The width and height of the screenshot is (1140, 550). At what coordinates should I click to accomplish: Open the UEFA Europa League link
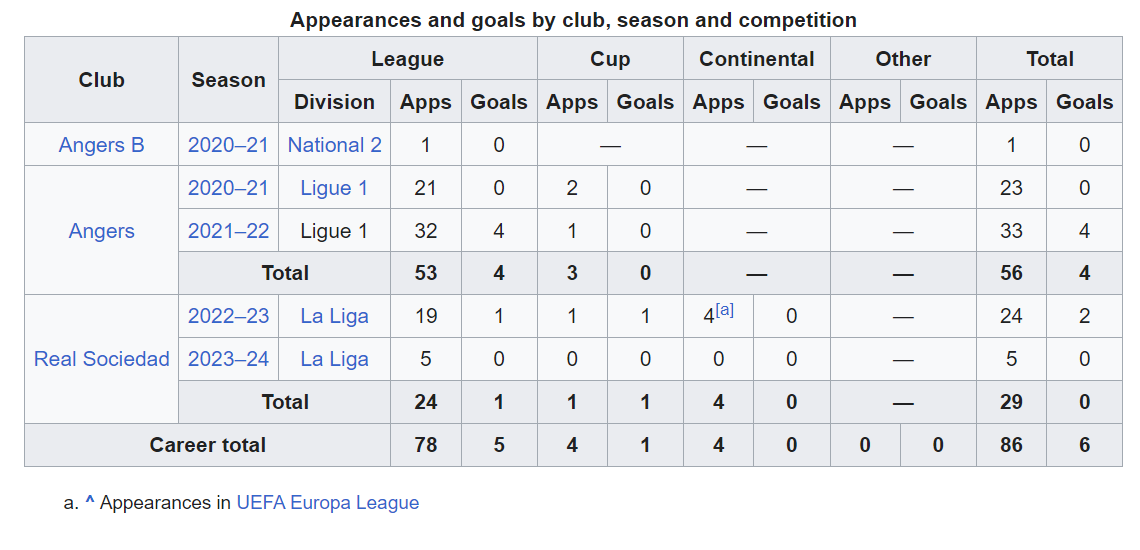point(328,502)
